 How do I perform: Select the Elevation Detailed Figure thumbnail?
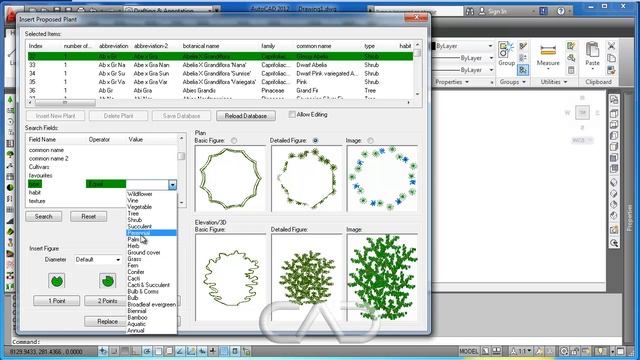(x=307, y=277)
